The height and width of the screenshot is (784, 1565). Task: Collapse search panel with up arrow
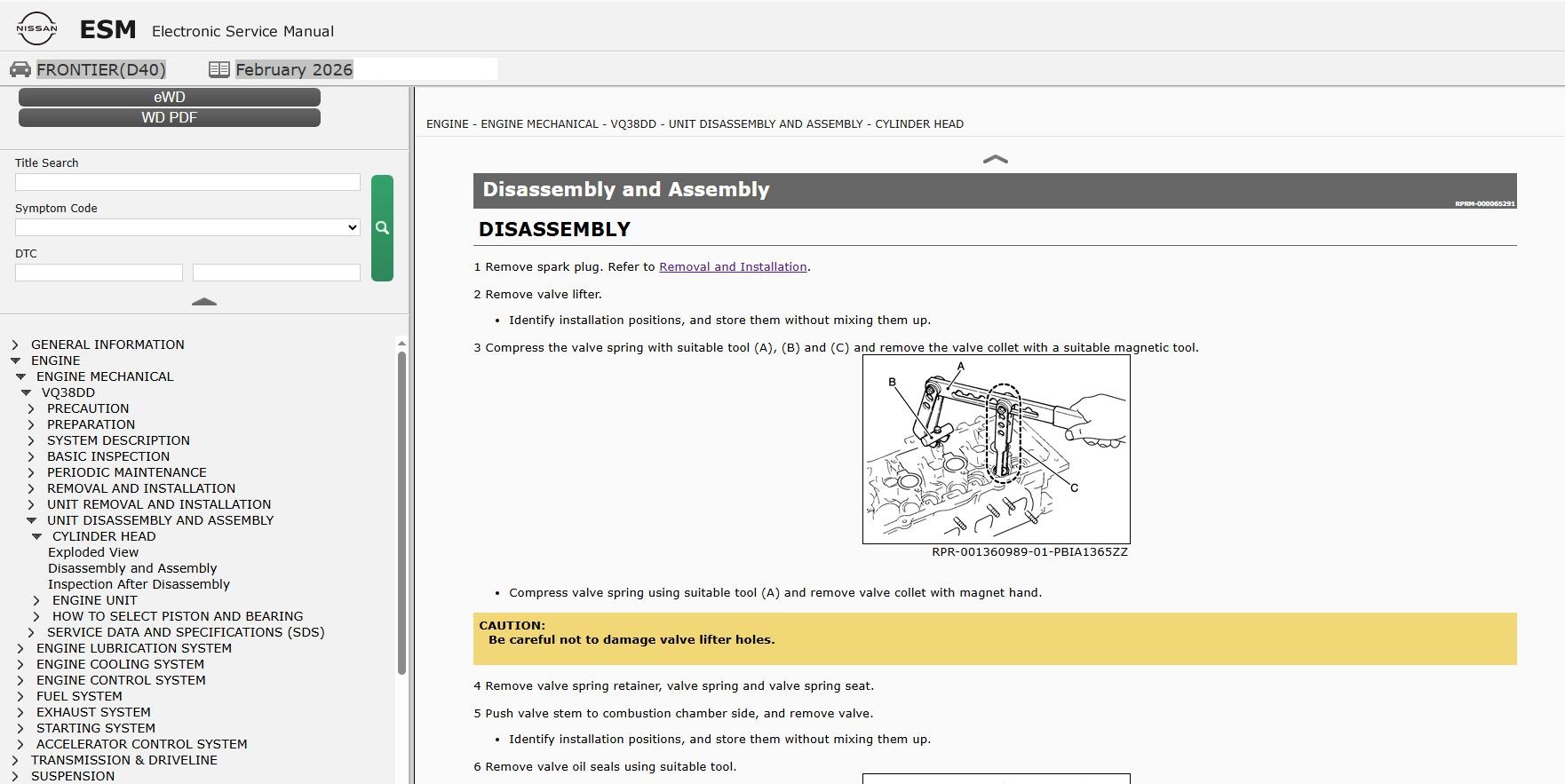tap(204, 302)
